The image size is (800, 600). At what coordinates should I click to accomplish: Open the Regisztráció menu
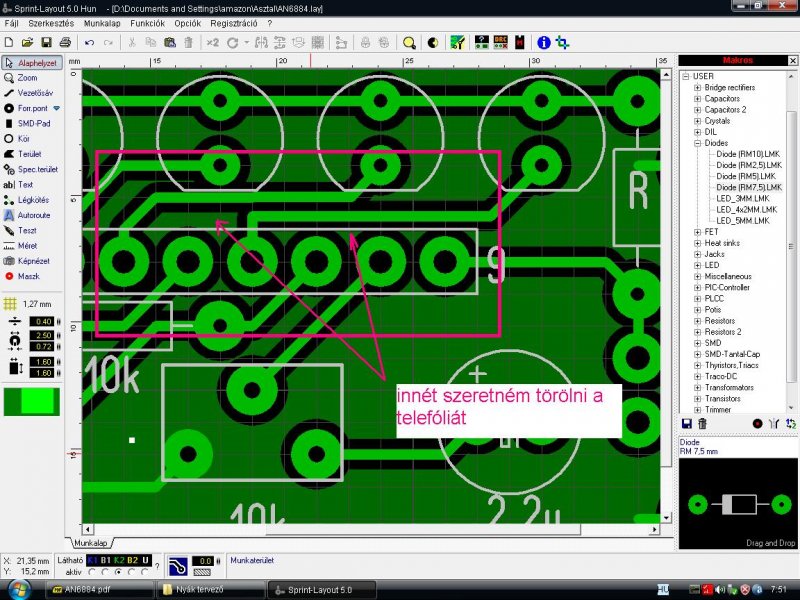point(234,23)
